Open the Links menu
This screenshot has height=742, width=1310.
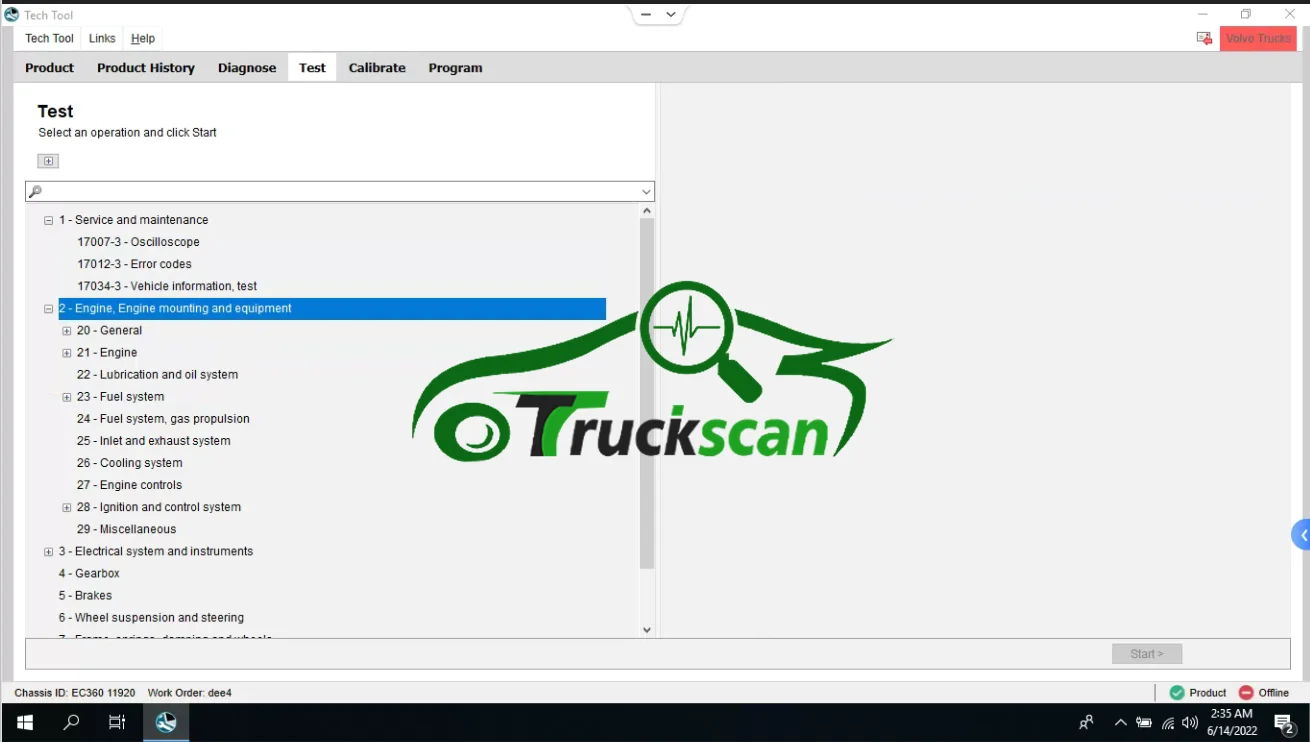coord(102,38)
